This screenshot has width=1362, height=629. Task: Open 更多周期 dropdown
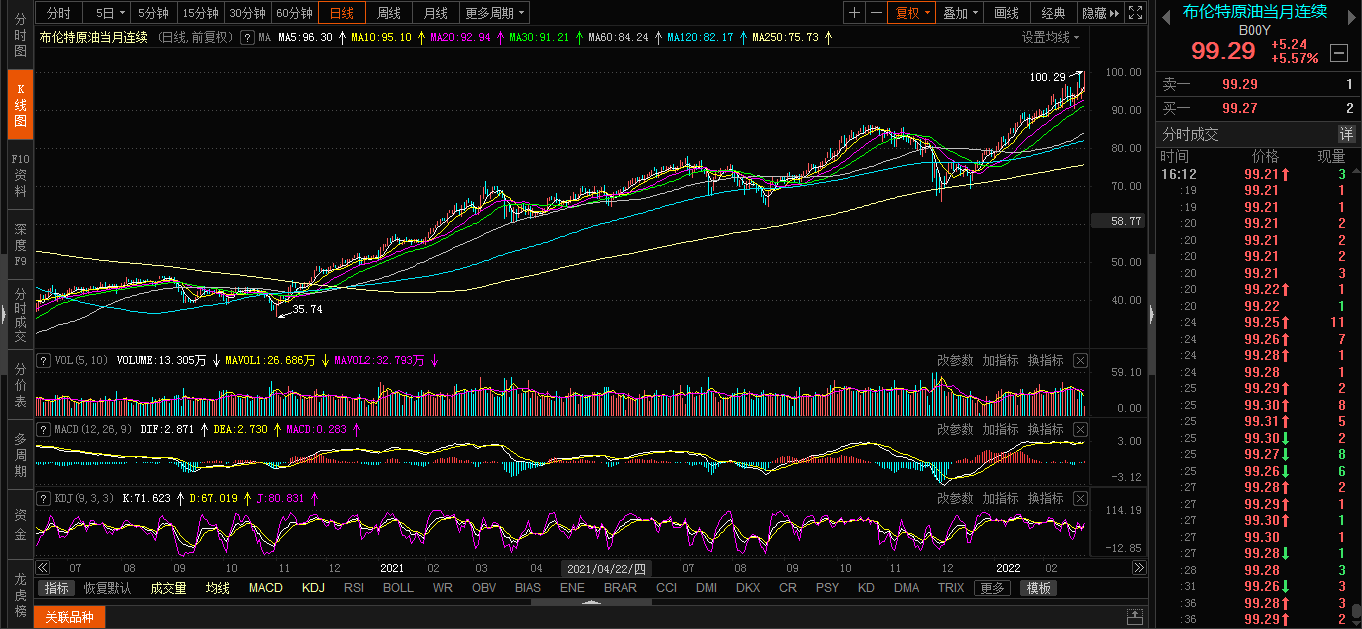(495, 13)
